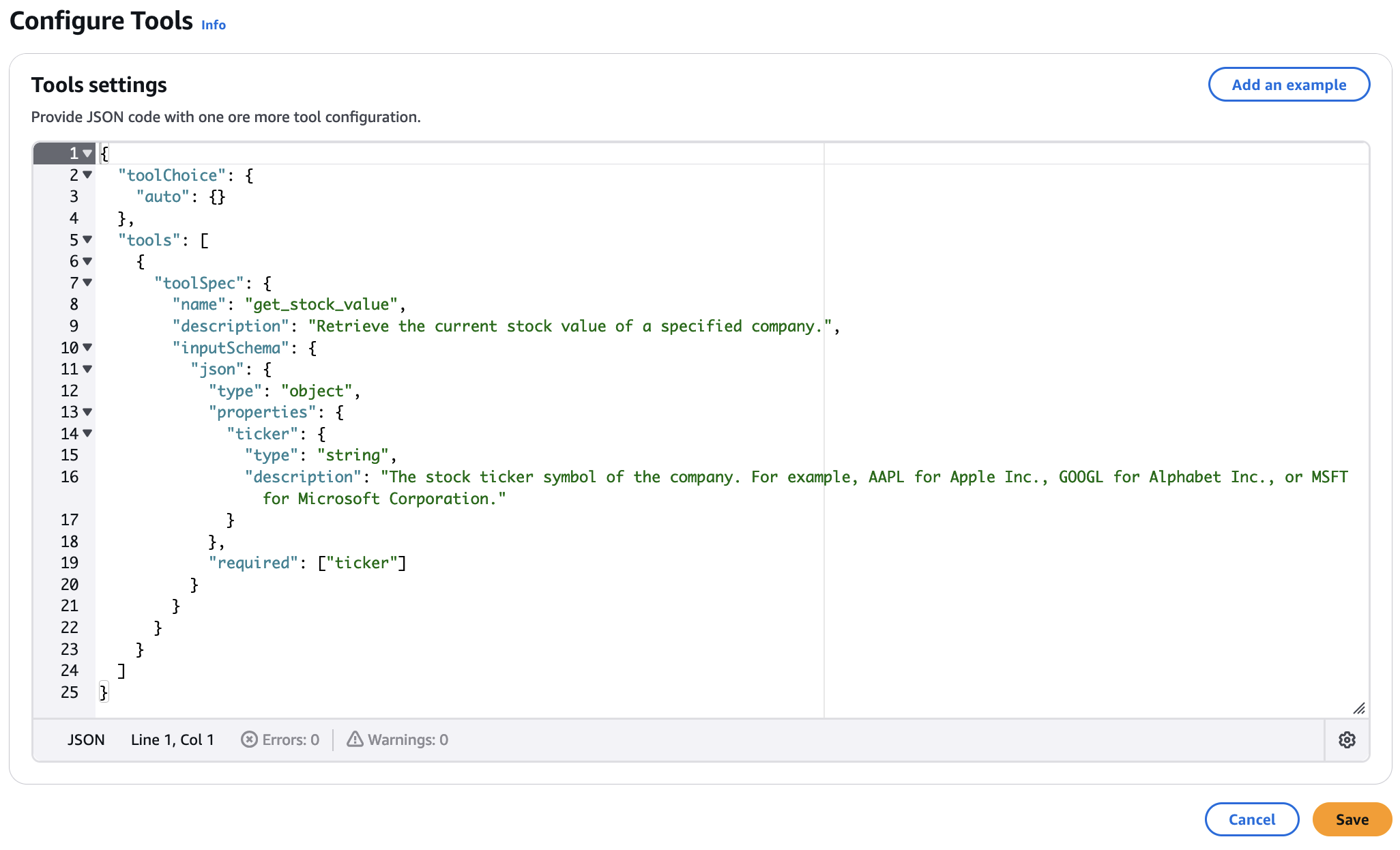
Task: Fold the tools array on line 5
Action: tap(87, 240)
